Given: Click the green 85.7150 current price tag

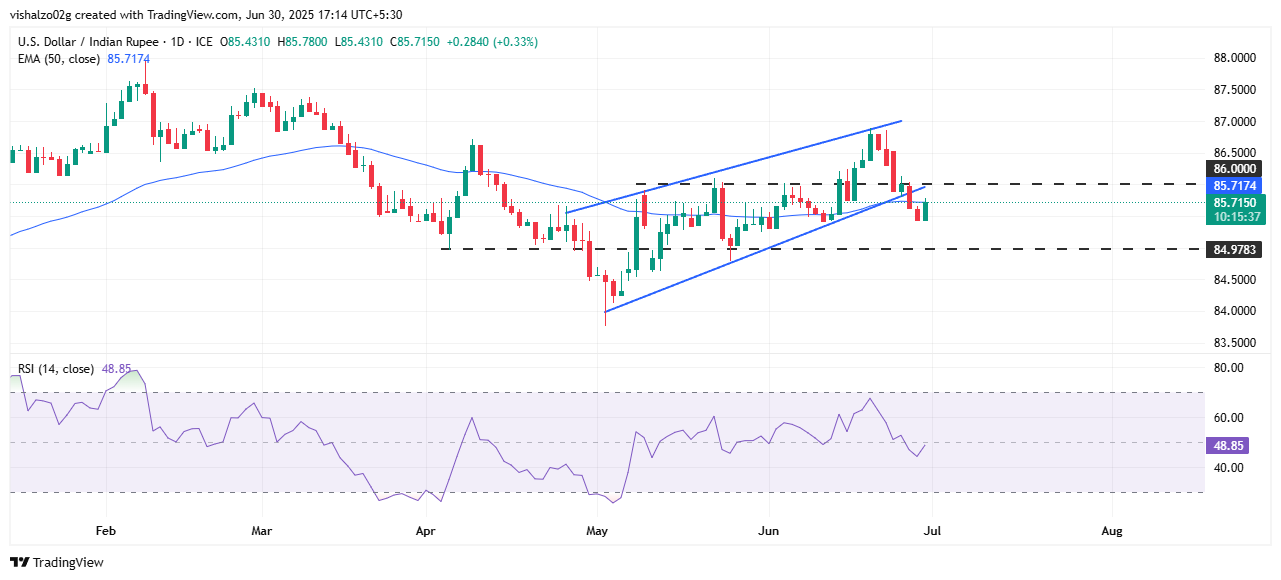Looking at the screenshot, I should 1235,202.
